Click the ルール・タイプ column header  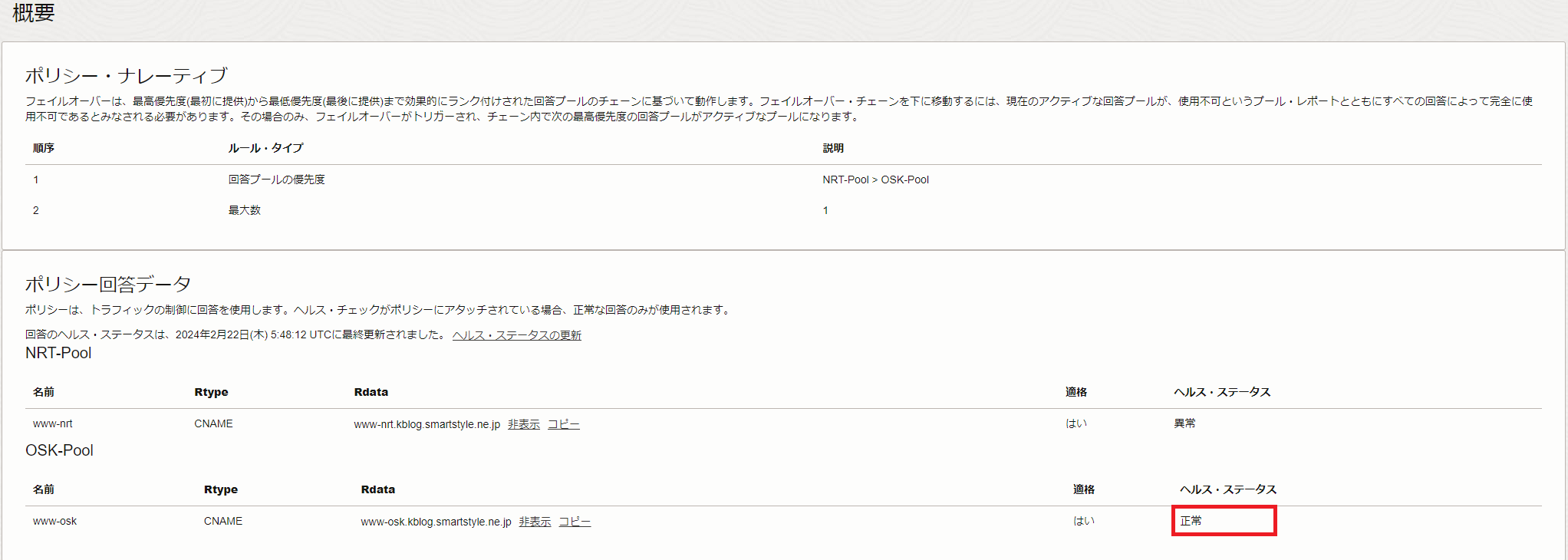pos(265,148)
